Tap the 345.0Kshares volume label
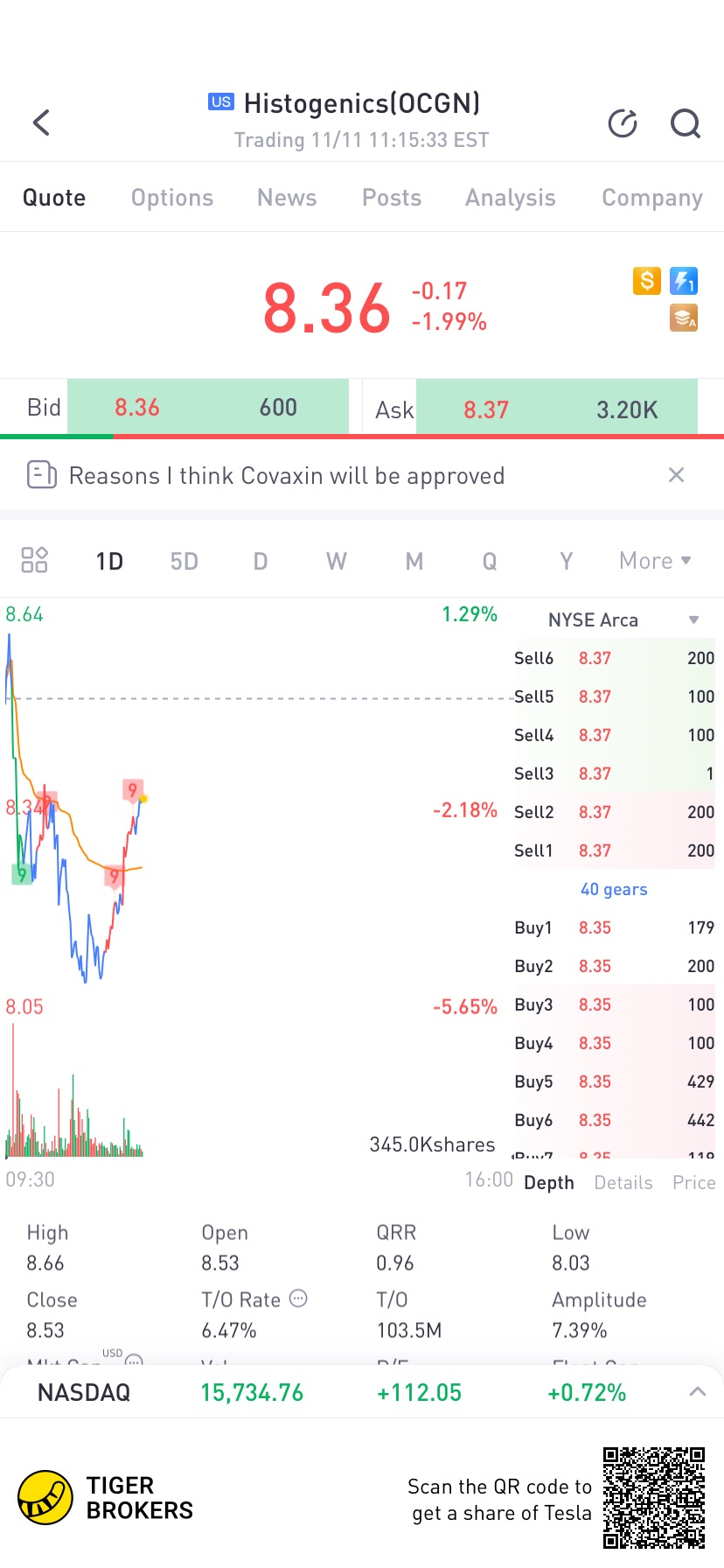724x1568 pixels. click(x=432, y=1144)
